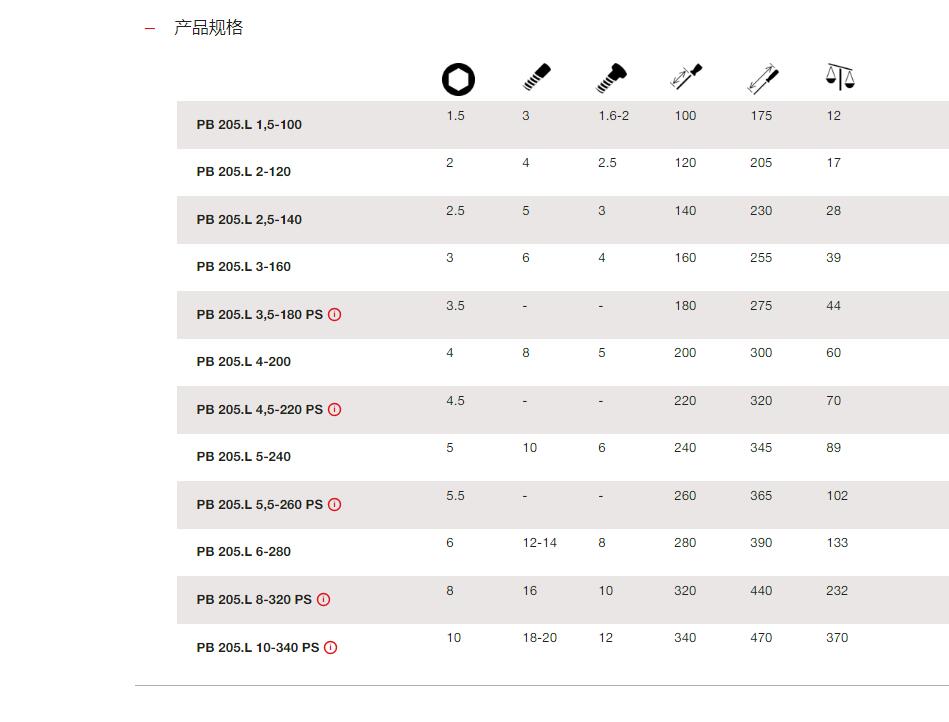
Task: Select the PB 205.L 4-200 entry
Action: (243, 362)
